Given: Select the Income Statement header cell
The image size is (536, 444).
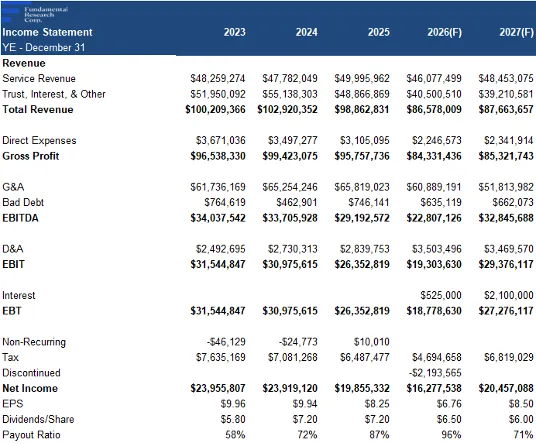Looking at the screenshot, I should pos(47,32).
